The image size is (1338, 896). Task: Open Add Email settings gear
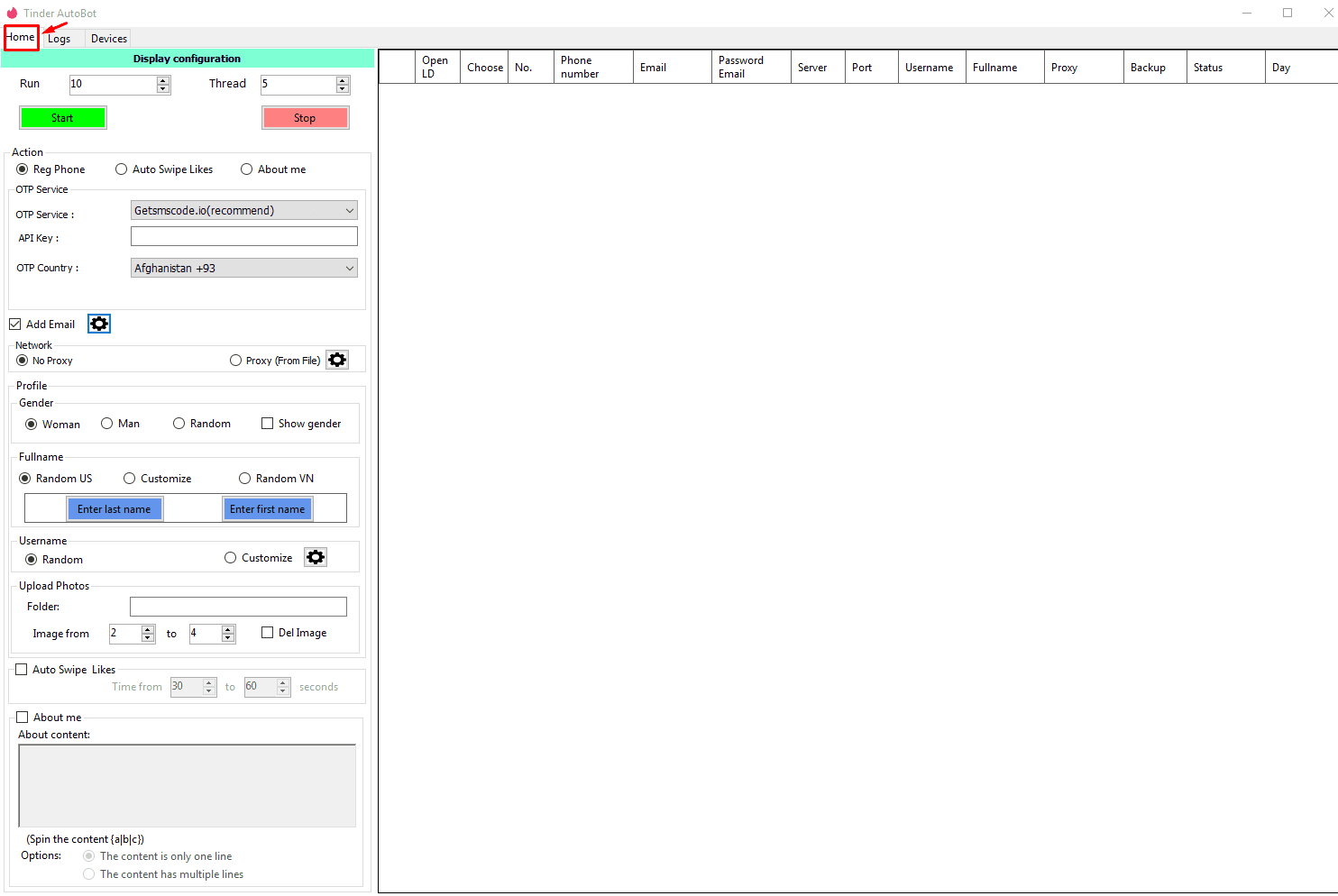point(99,324)
